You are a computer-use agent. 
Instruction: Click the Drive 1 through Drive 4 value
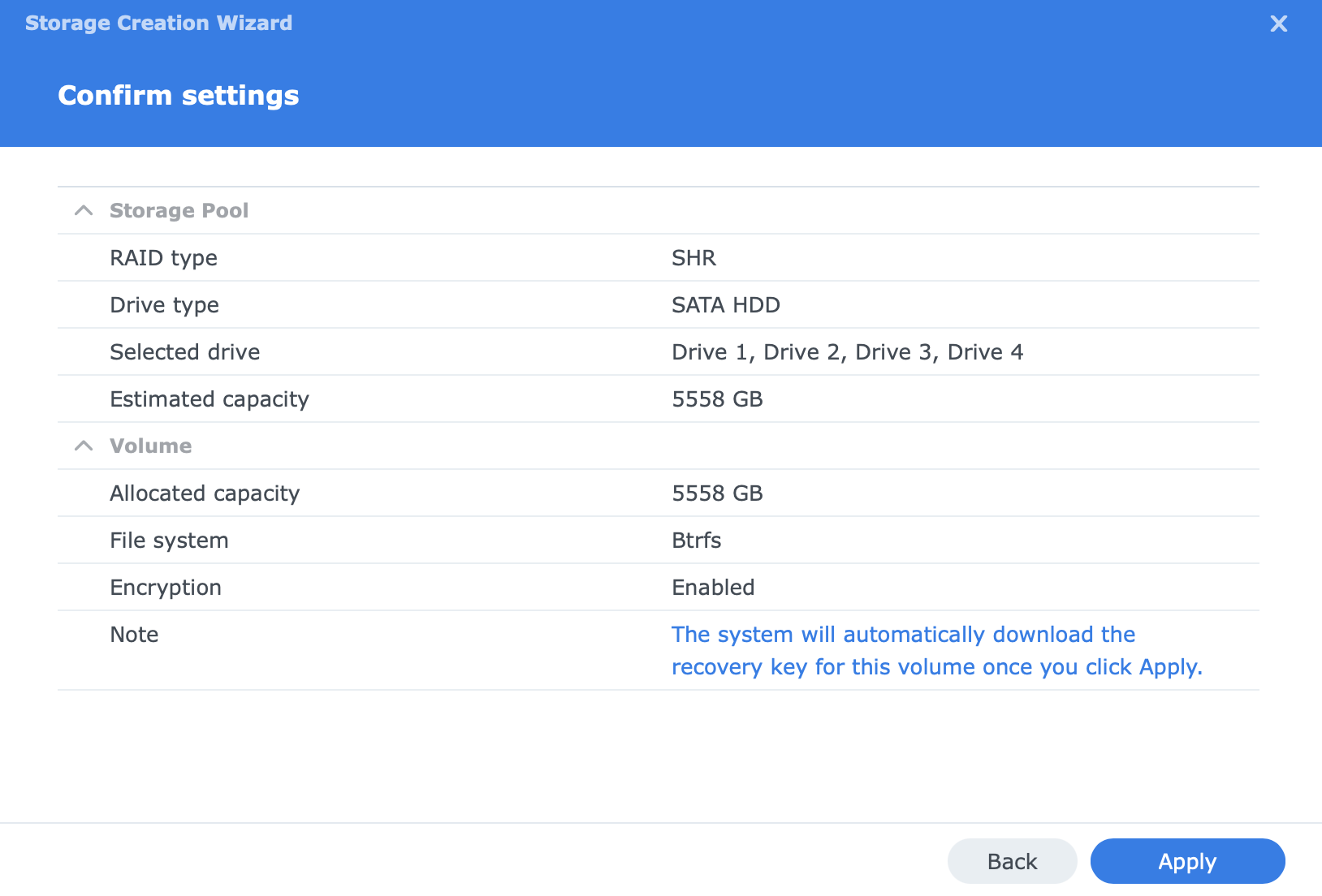(x=847, y=352)
